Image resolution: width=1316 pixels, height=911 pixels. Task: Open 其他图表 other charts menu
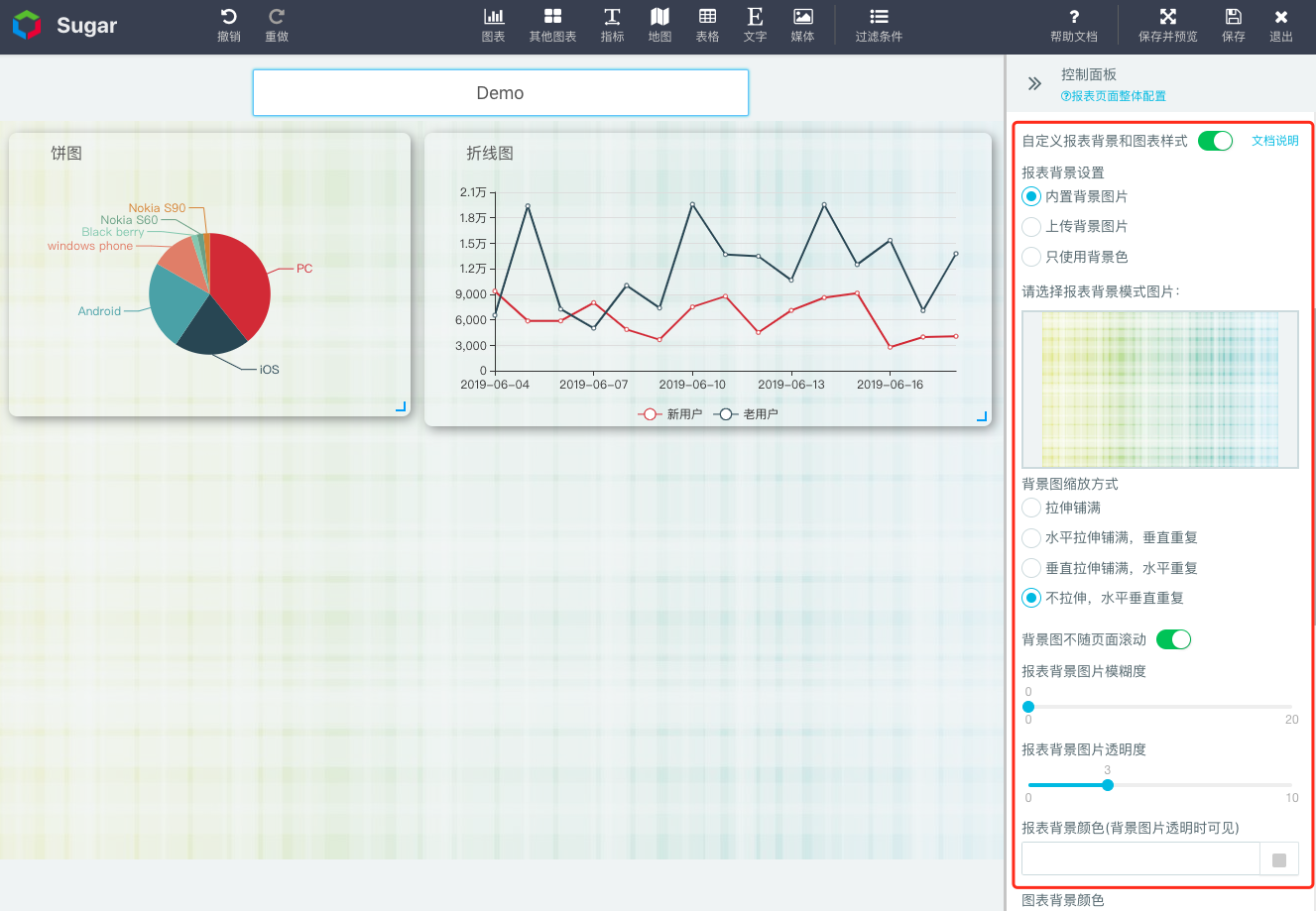(552, 26)
